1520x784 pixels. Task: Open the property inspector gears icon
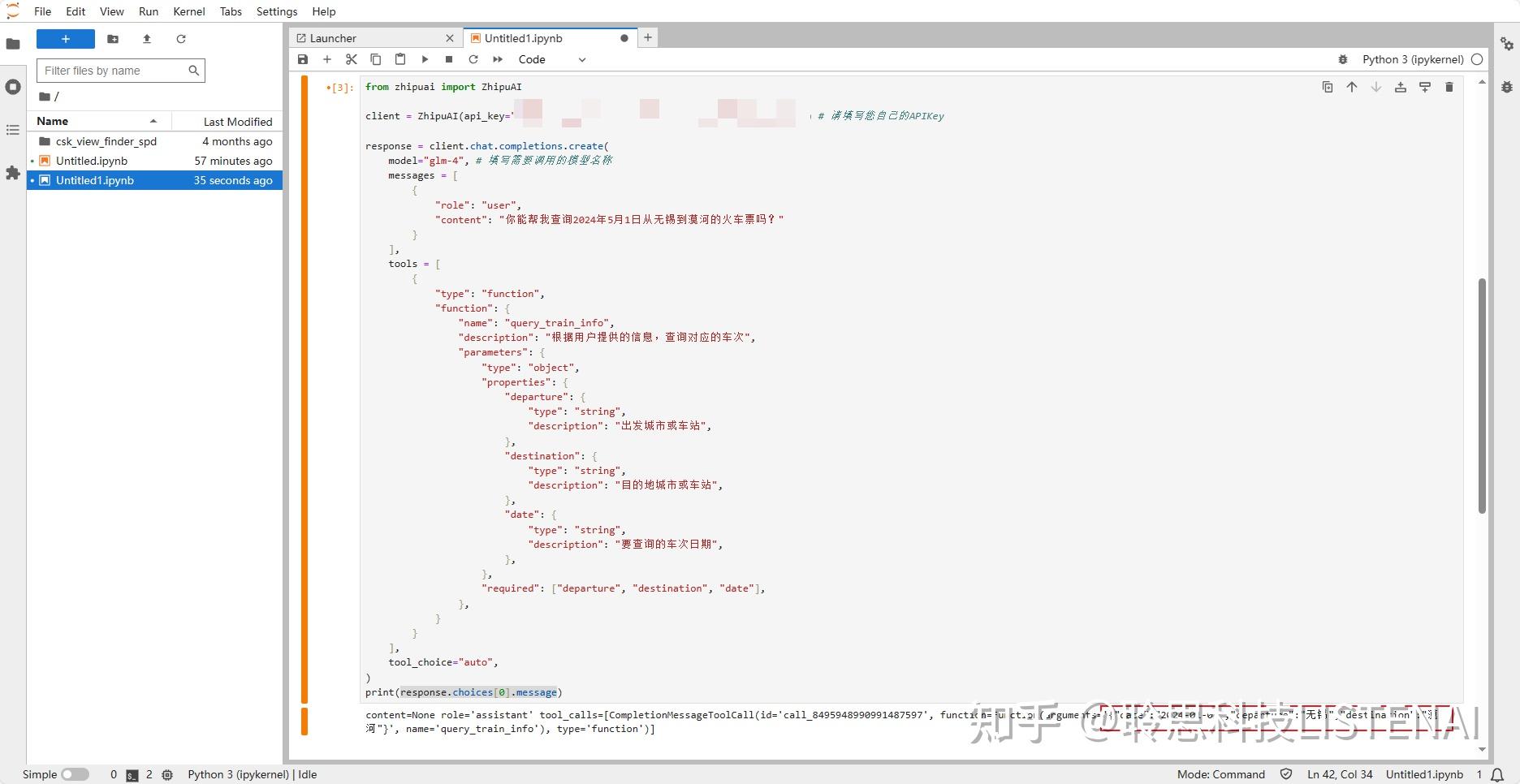1507,44
